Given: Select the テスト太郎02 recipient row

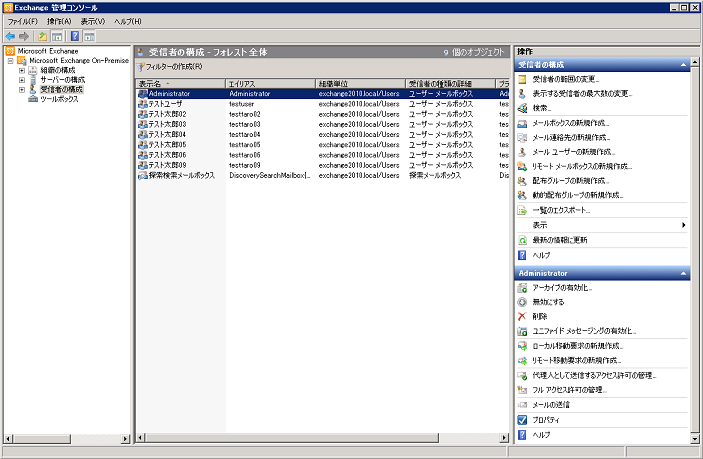Looking at the screenshot, I should click(x=323, y=114).
